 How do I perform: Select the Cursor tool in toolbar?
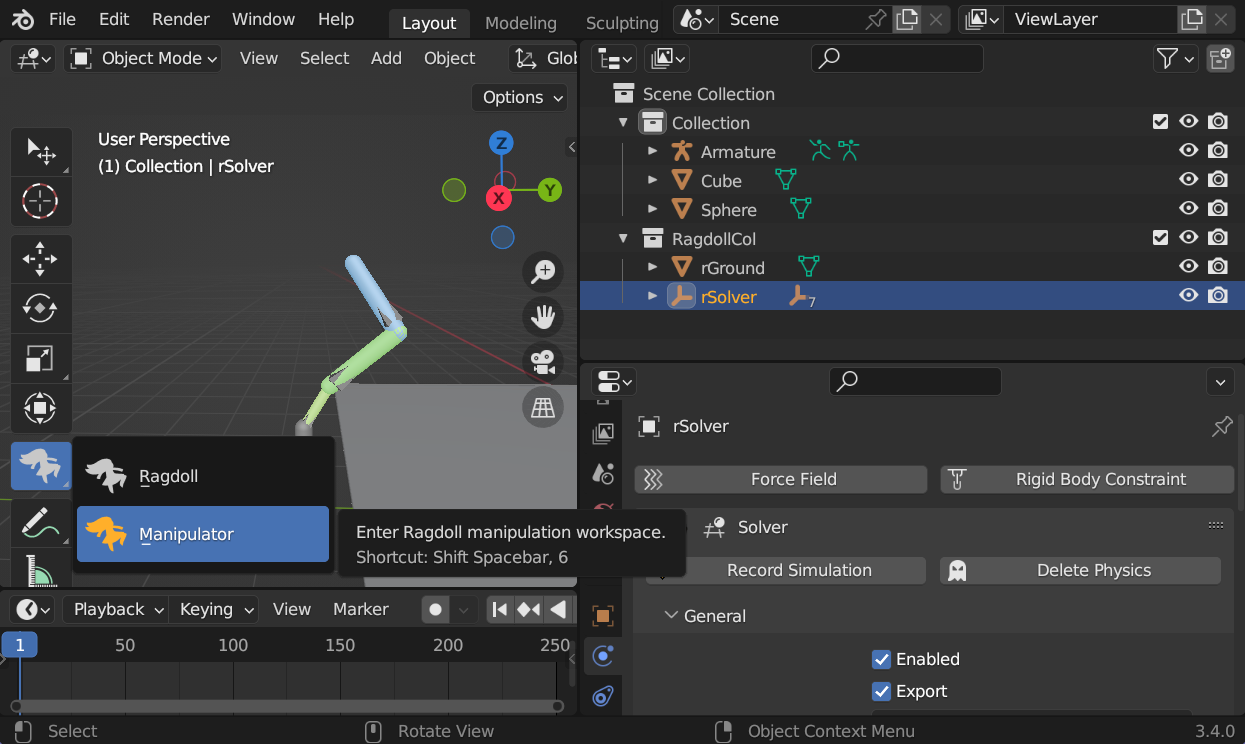[40, 202]
